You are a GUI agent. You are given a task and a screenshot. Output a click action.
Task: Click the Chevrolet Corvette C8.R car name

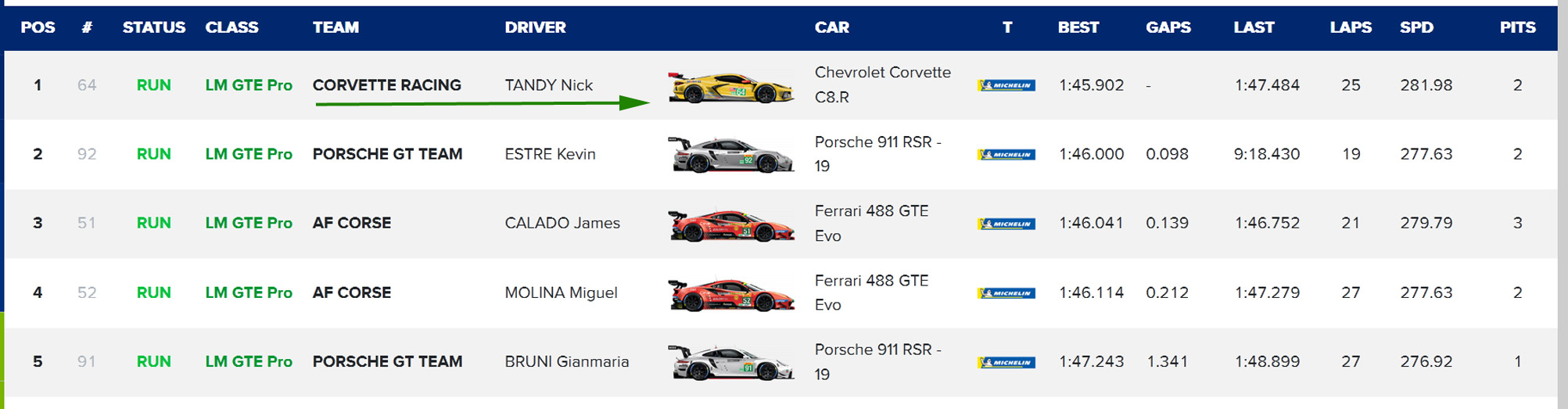[883, 84]
